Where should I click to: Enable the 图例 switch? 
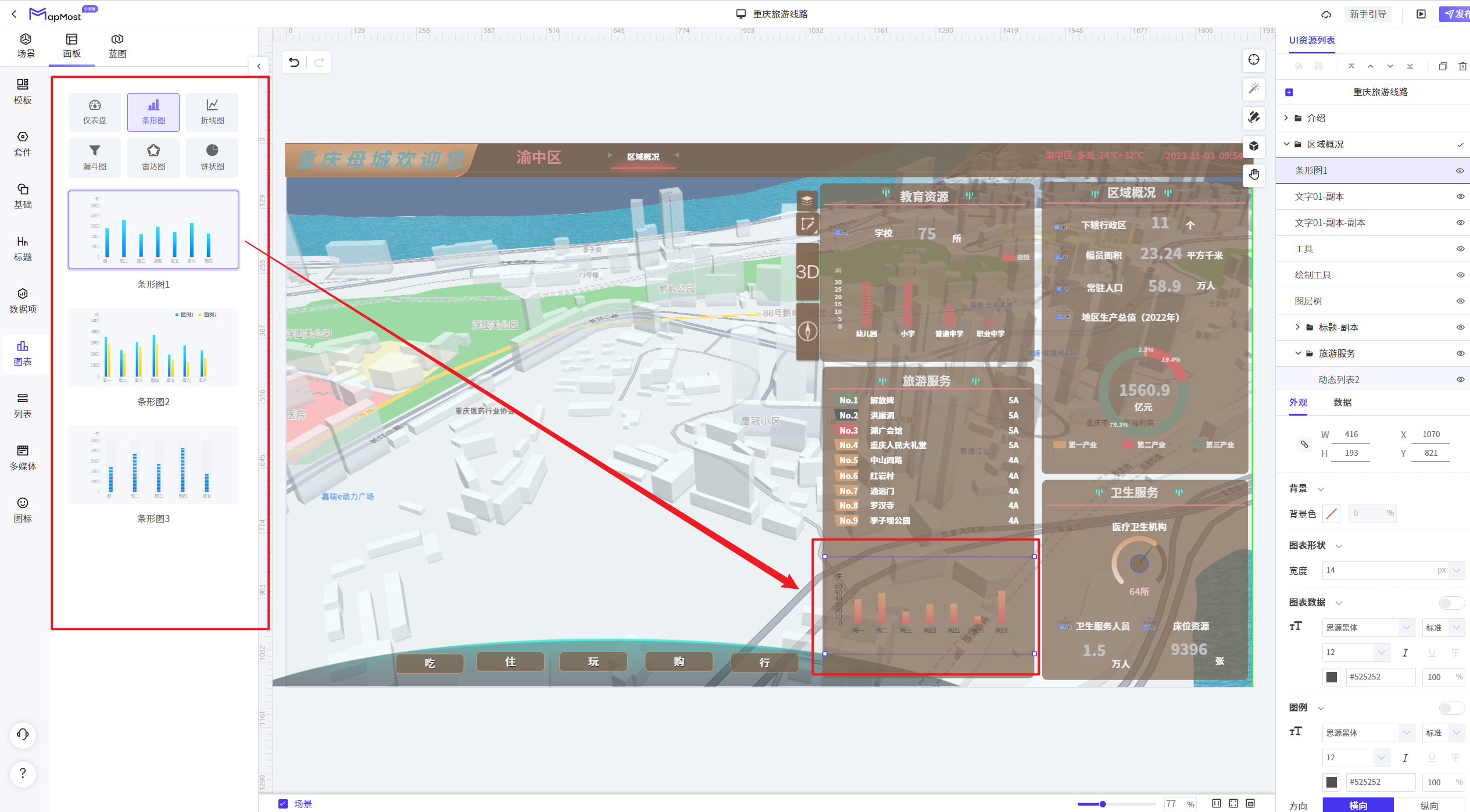tap(1451, 707)
